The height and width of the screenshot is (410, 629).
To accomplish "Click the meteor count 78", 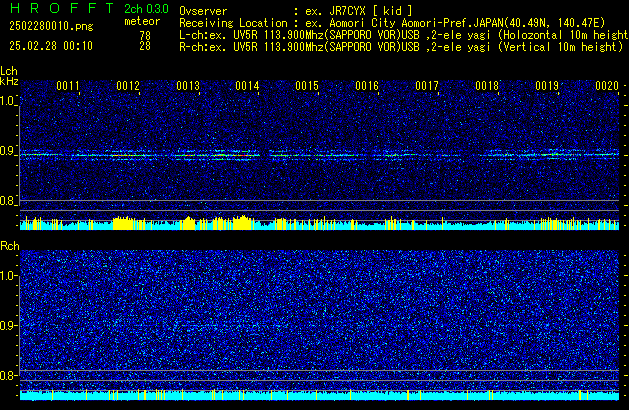I will 145,35.
